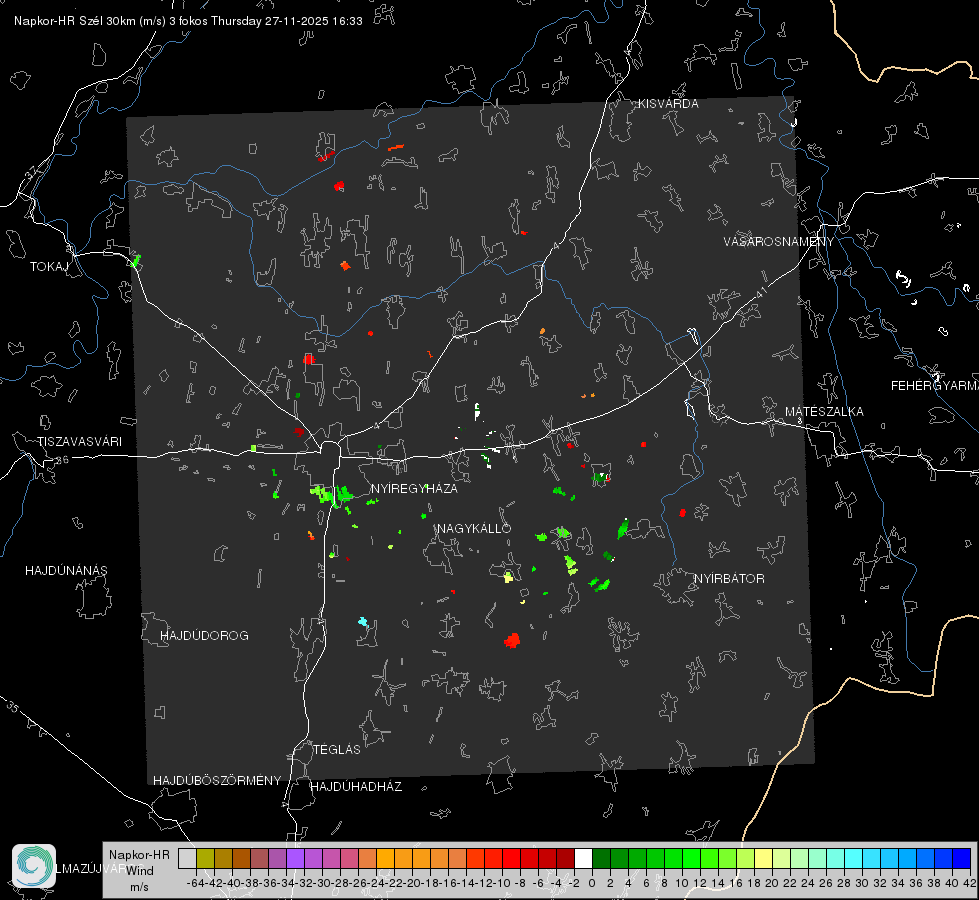Click the MÁTÉSZALKA town label

(x=824, y=412)
